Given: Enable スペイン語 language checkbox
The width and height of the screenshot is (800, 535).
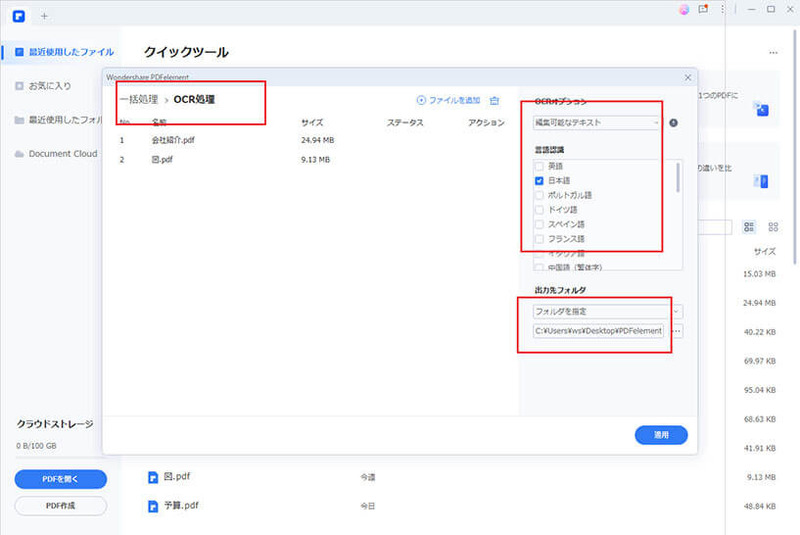Looking at the screenshot, I should [x=539, y=224].
